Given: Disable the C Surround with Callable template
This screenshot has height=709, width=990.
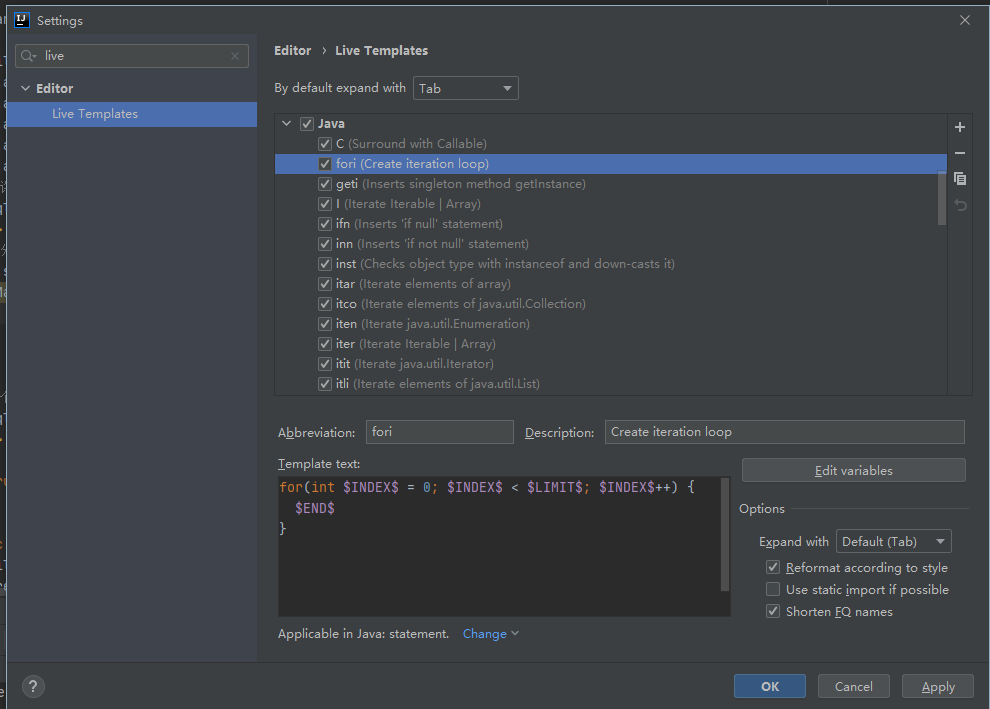Looking at the screenshot, I should 325,144.
